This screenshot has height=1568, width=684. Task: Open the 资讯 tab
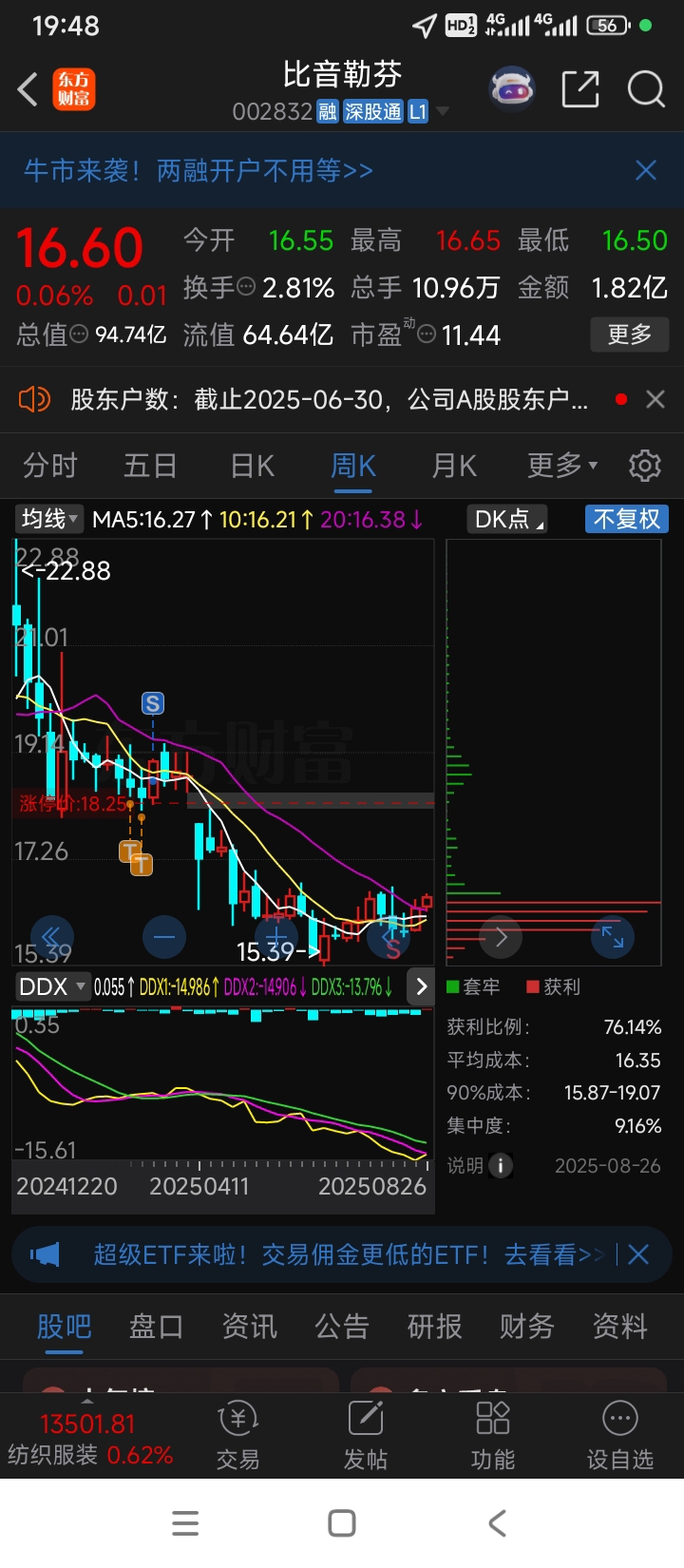(249, 1327)
